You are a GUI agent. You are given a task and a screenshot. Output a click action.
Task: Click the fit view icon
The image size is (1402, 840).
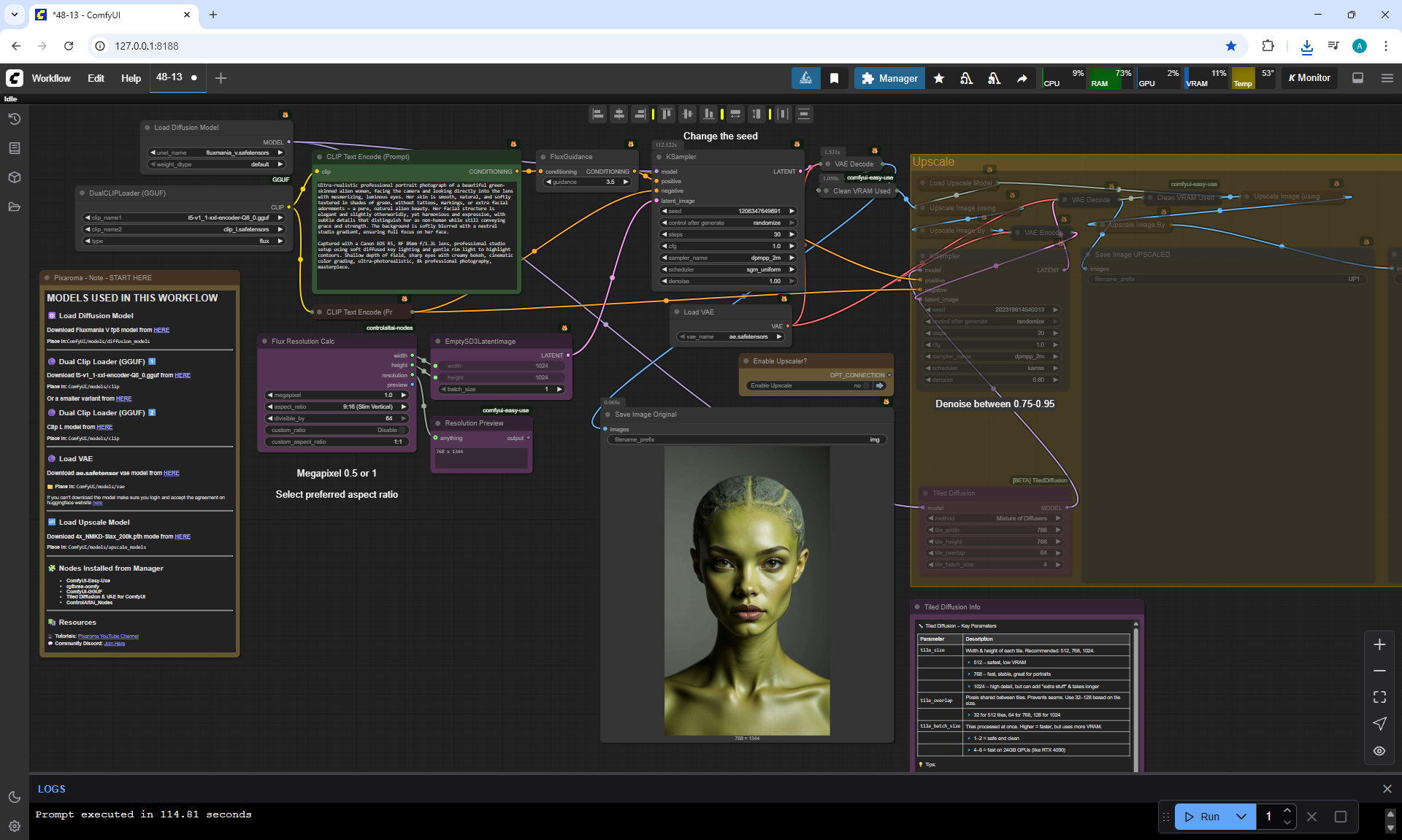(x=1379, y=697)
